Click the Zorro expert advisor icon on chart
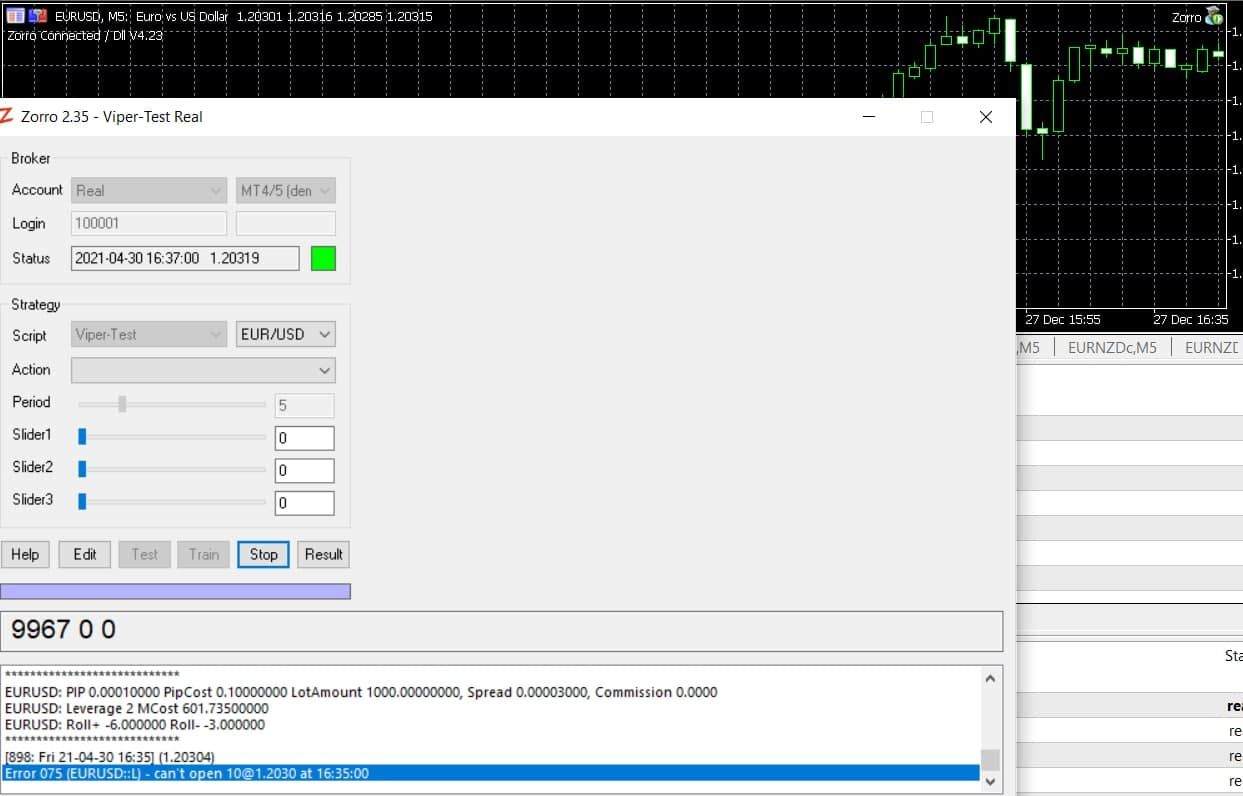 pyautogui.click(x=1214, y=16)
